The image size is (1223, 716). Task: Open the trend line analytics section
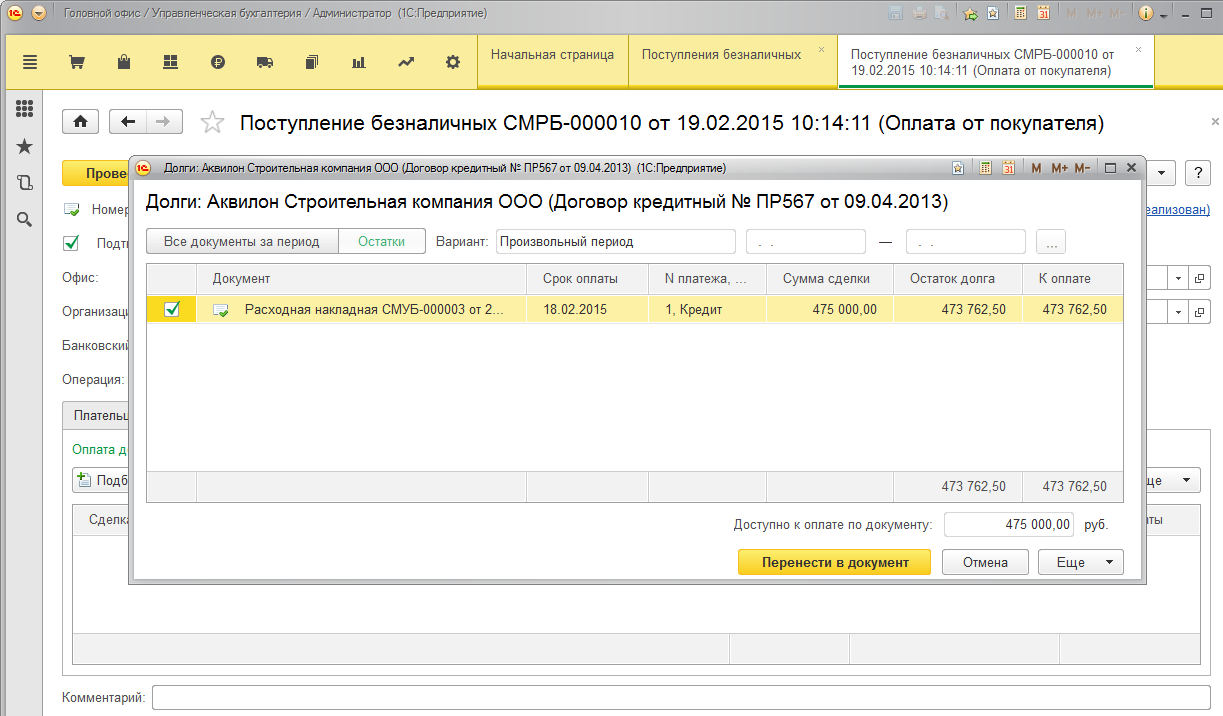(x=406, y=62)
